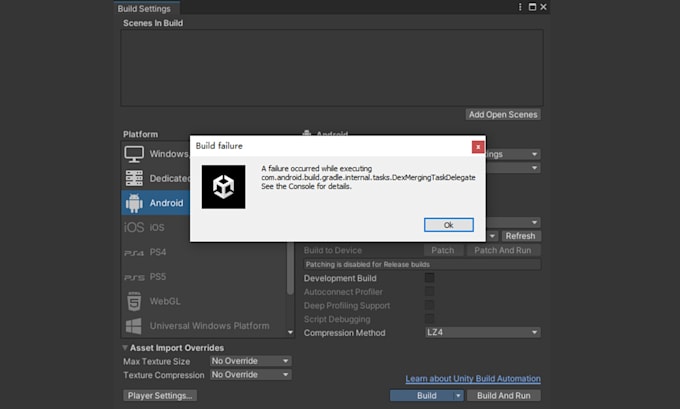This screenshot has height=409, width=680.
Task: Click the Refresh button
Action: pos(520,236)
